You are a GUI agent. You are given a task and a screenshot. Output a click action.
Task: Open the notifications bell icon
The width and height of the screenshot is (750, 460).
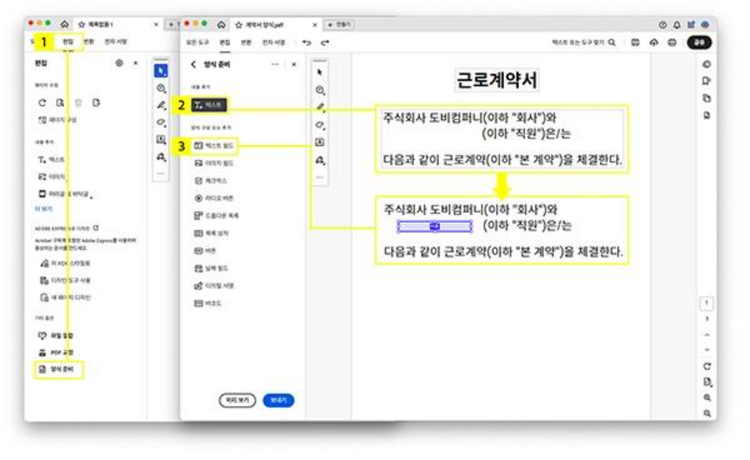click(x=677, y=24)
